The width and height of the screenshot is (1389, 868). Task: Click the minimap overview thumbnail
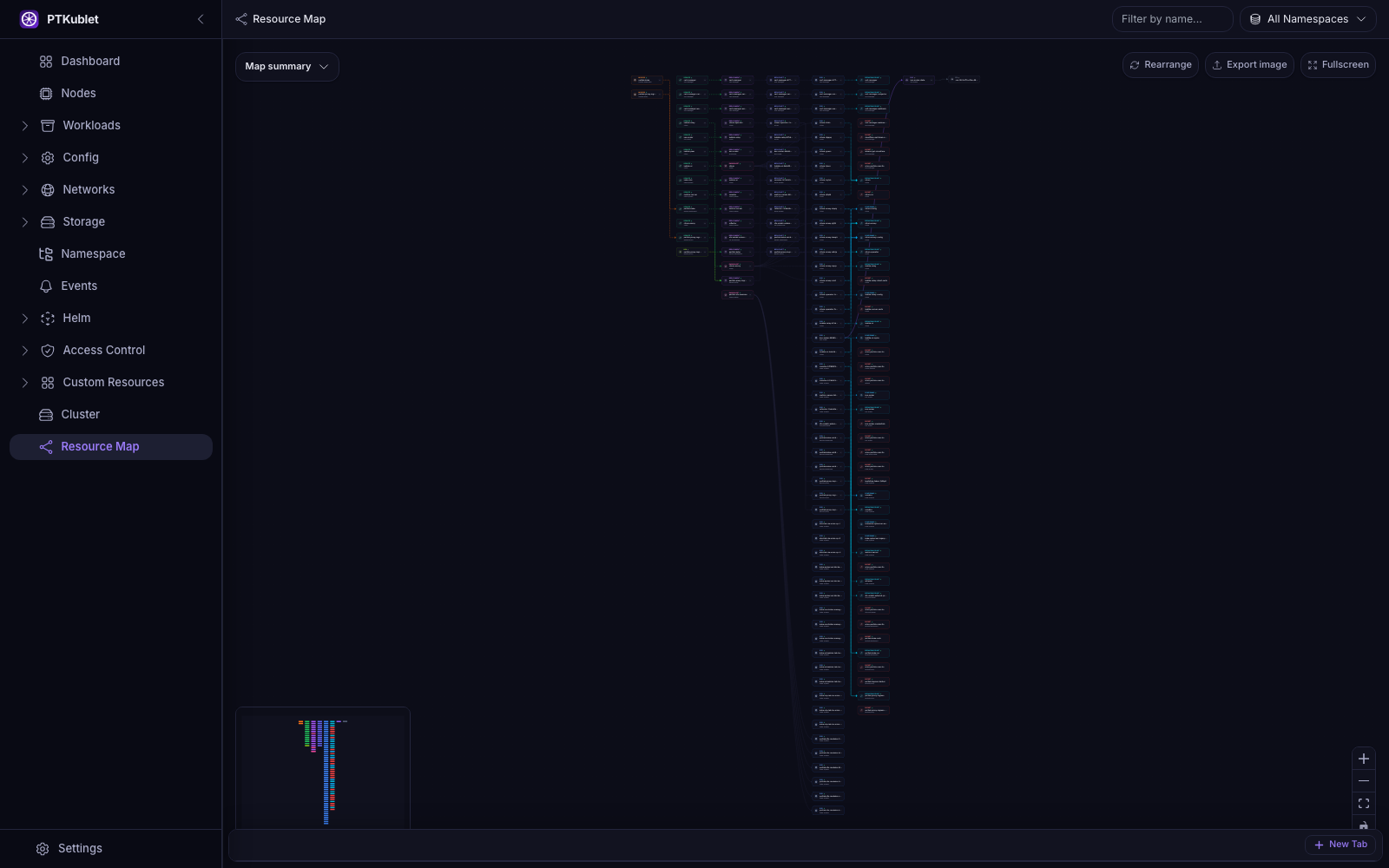click(x=323, y=768)
